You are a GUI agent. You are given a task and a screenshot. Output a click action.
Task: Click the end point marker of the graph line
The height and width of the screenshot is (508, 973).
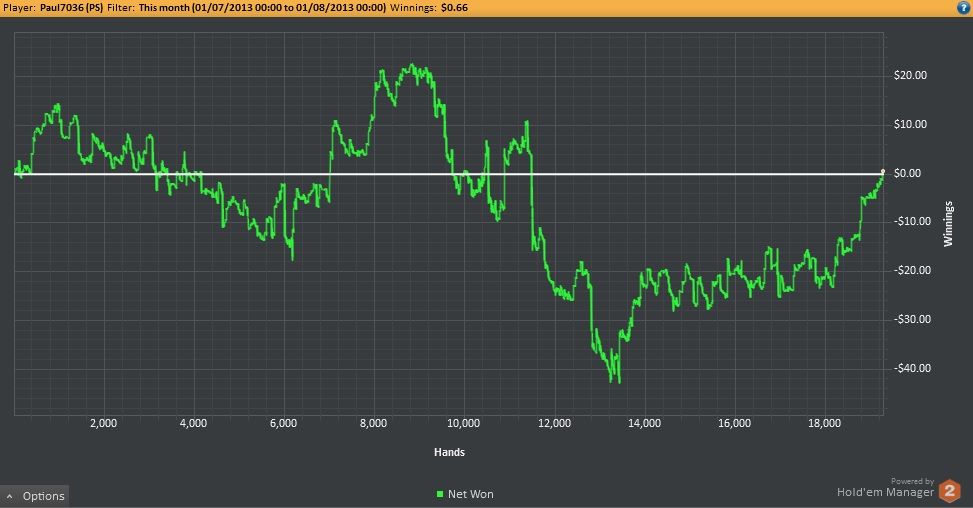coord(883,172)
